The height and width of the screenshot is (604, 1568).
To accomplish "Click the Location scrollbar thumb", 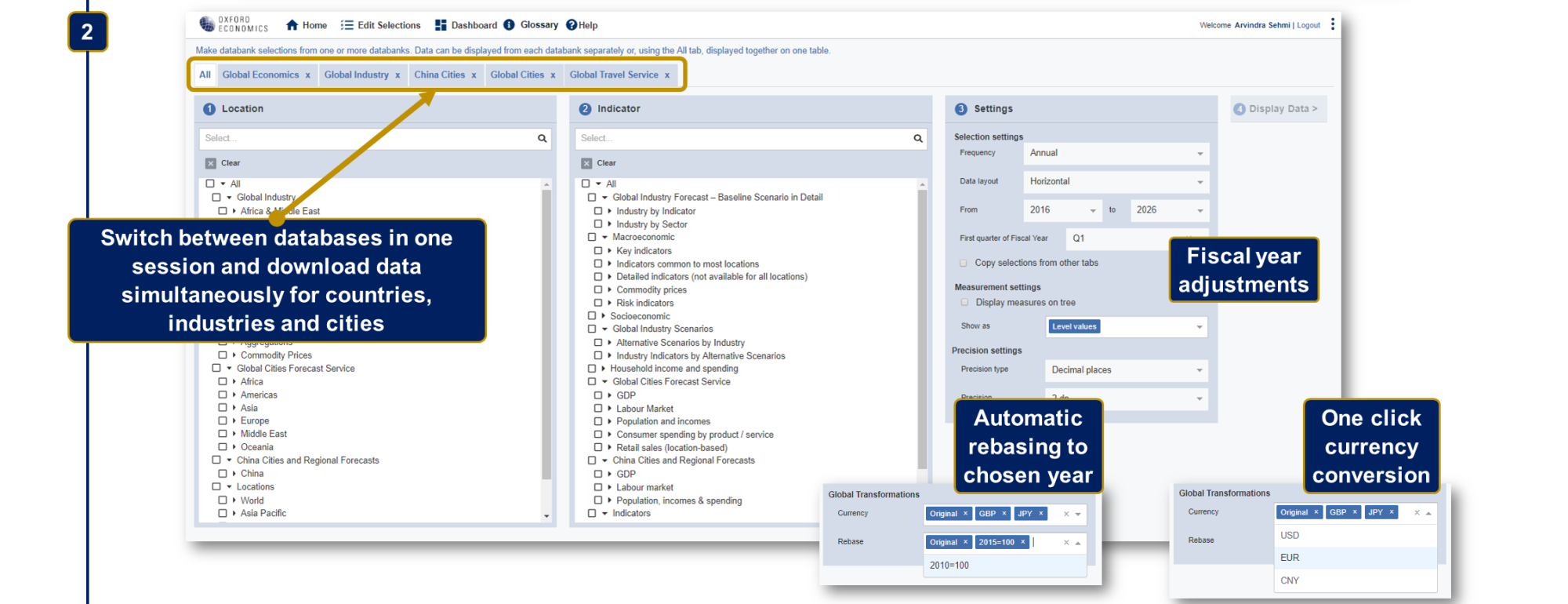I will tap(546, 333).
